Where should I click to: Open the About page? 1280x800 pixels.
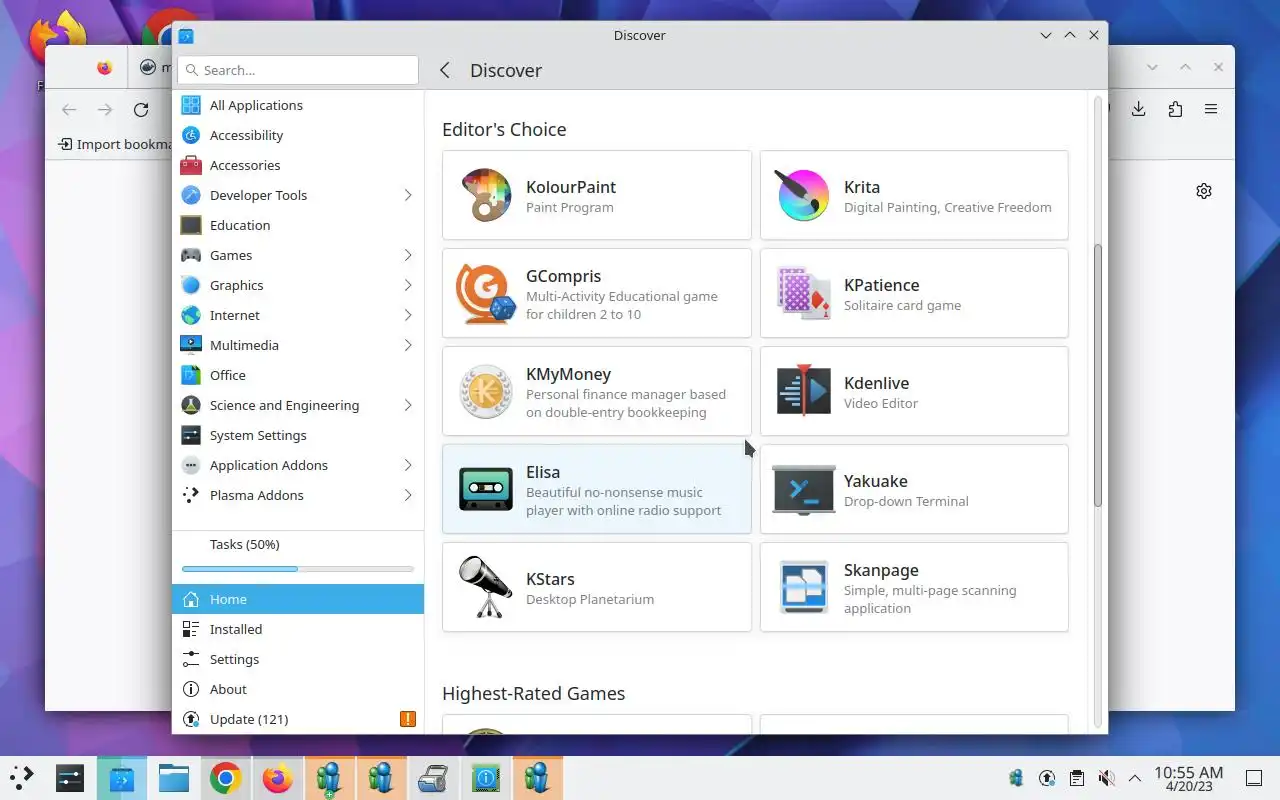point(298,689)
